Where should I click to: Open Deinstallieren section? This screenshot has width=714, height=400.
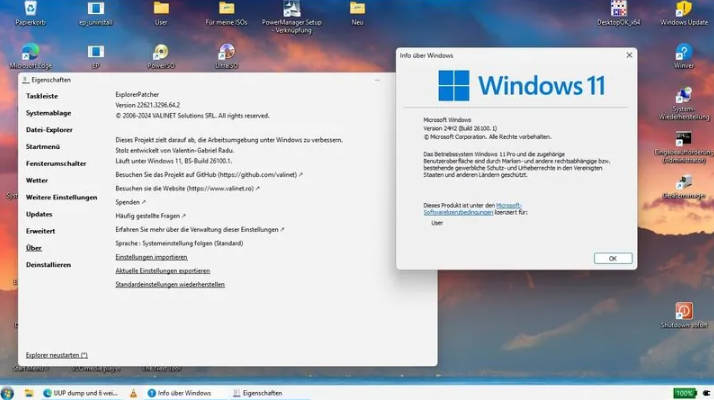coord(48,265)
